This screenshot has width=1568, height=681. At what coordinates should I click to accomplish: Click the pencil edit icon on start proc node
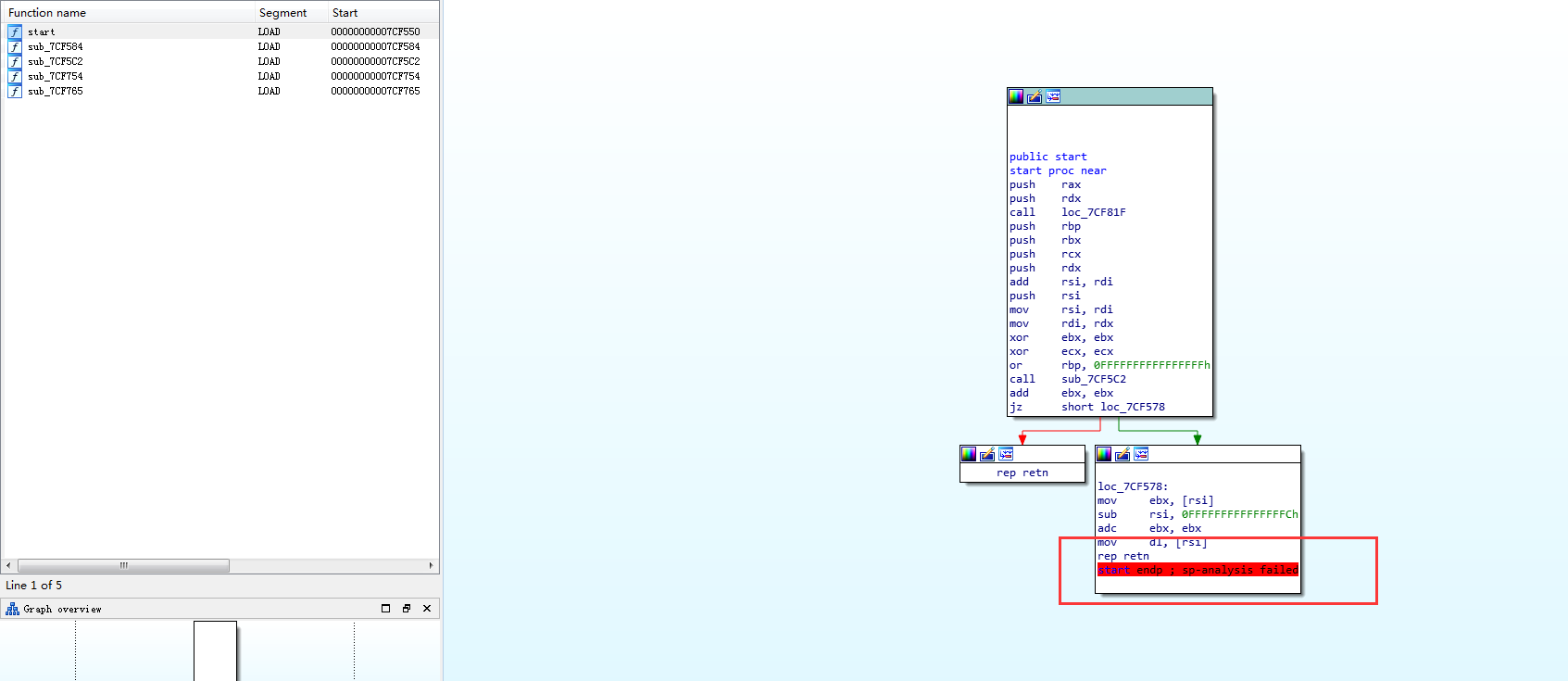(1035, 96)
